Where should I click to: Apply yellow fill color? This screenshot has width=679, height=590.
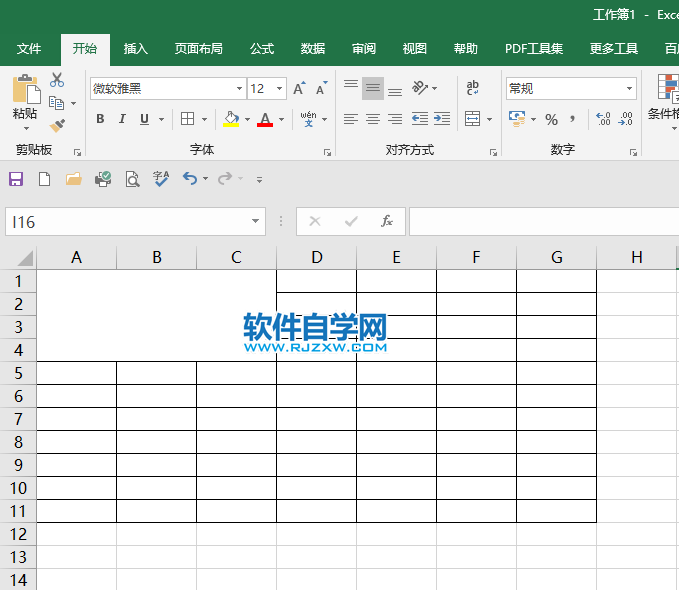(x=231, y=119)
